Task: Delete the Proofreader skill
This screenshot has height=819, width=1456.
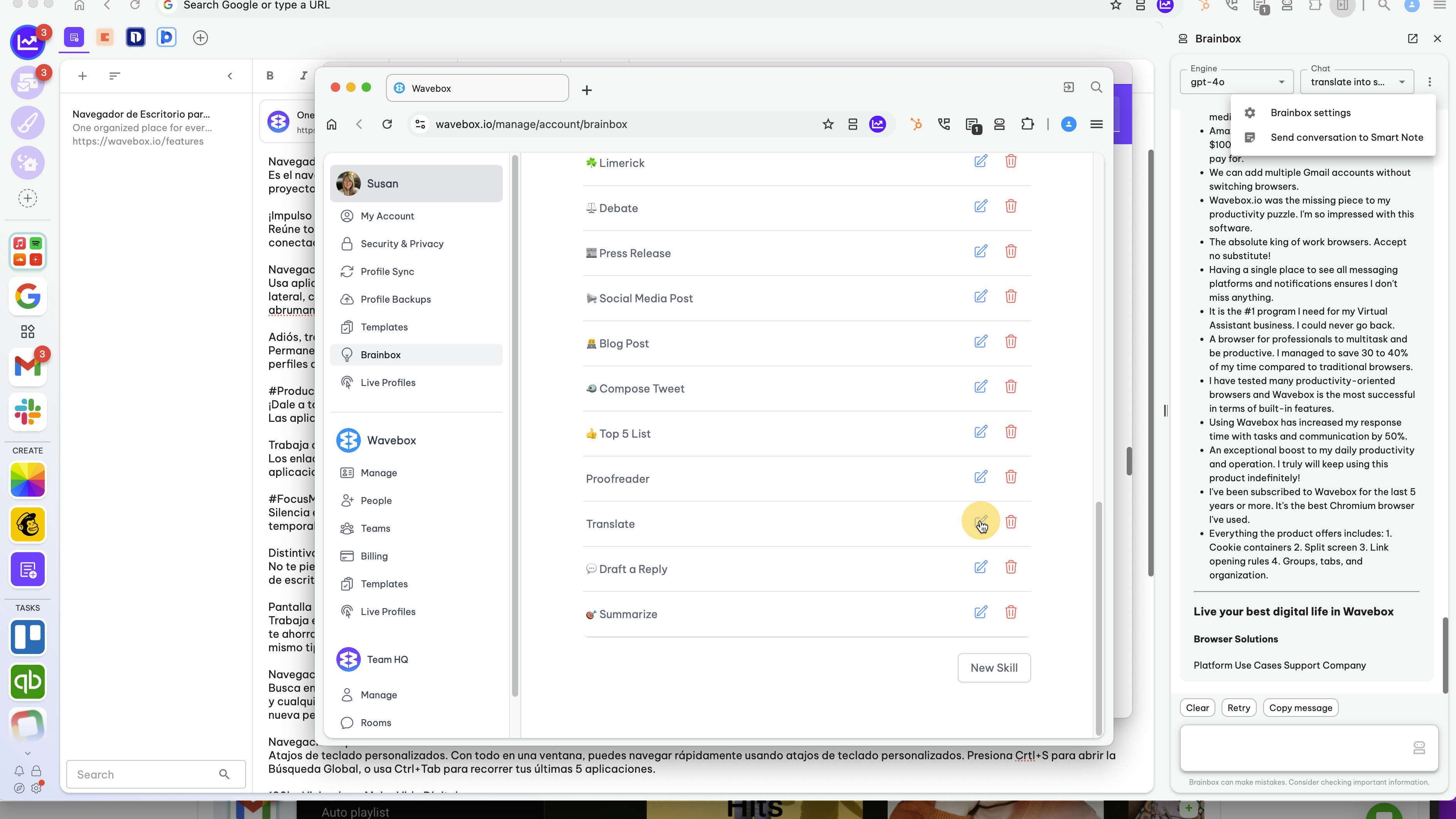Action: pyautogui.click(x=1011, y=477)
